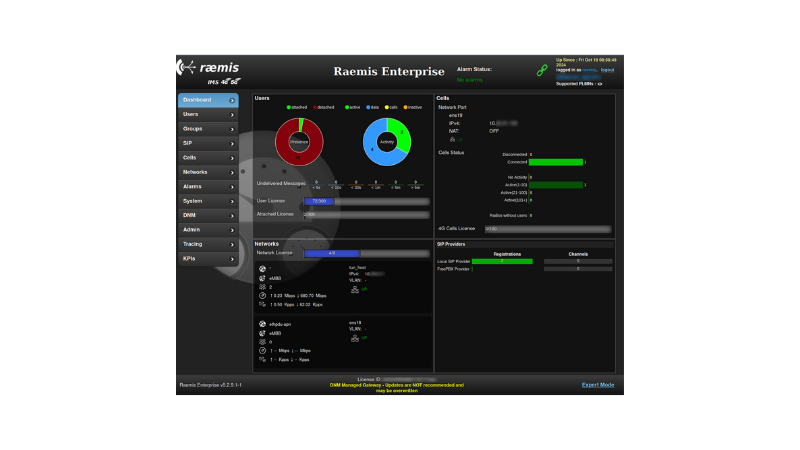The height and width of the screenshot is (450, 800).
Task: Expand the DNM chevron arrow
Action: click(232, 216)
